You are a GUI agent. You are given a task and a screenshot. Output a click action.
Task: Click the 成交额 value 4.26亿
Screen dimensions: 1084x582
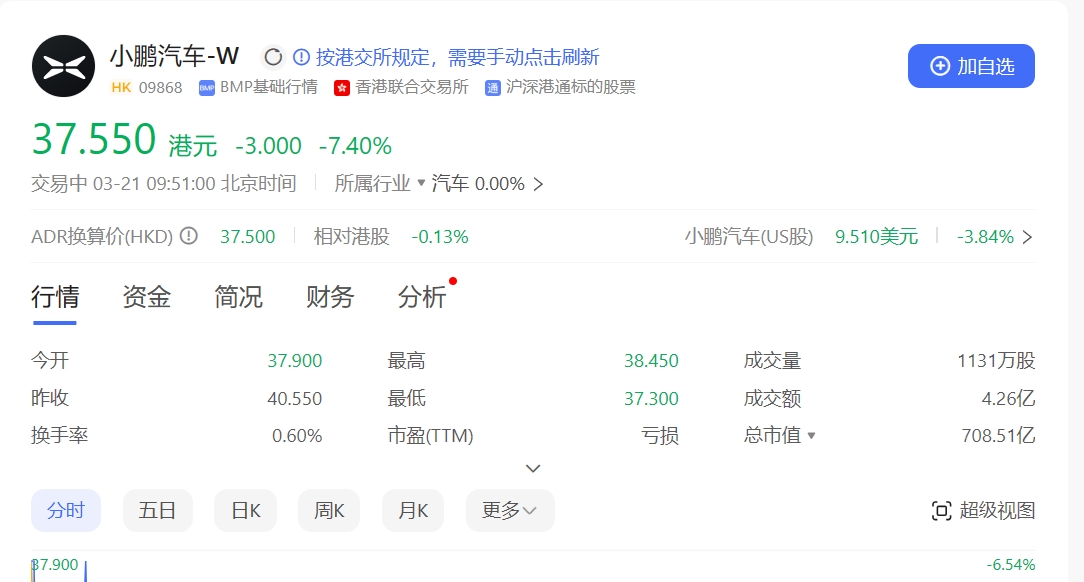pos(1009,398)
